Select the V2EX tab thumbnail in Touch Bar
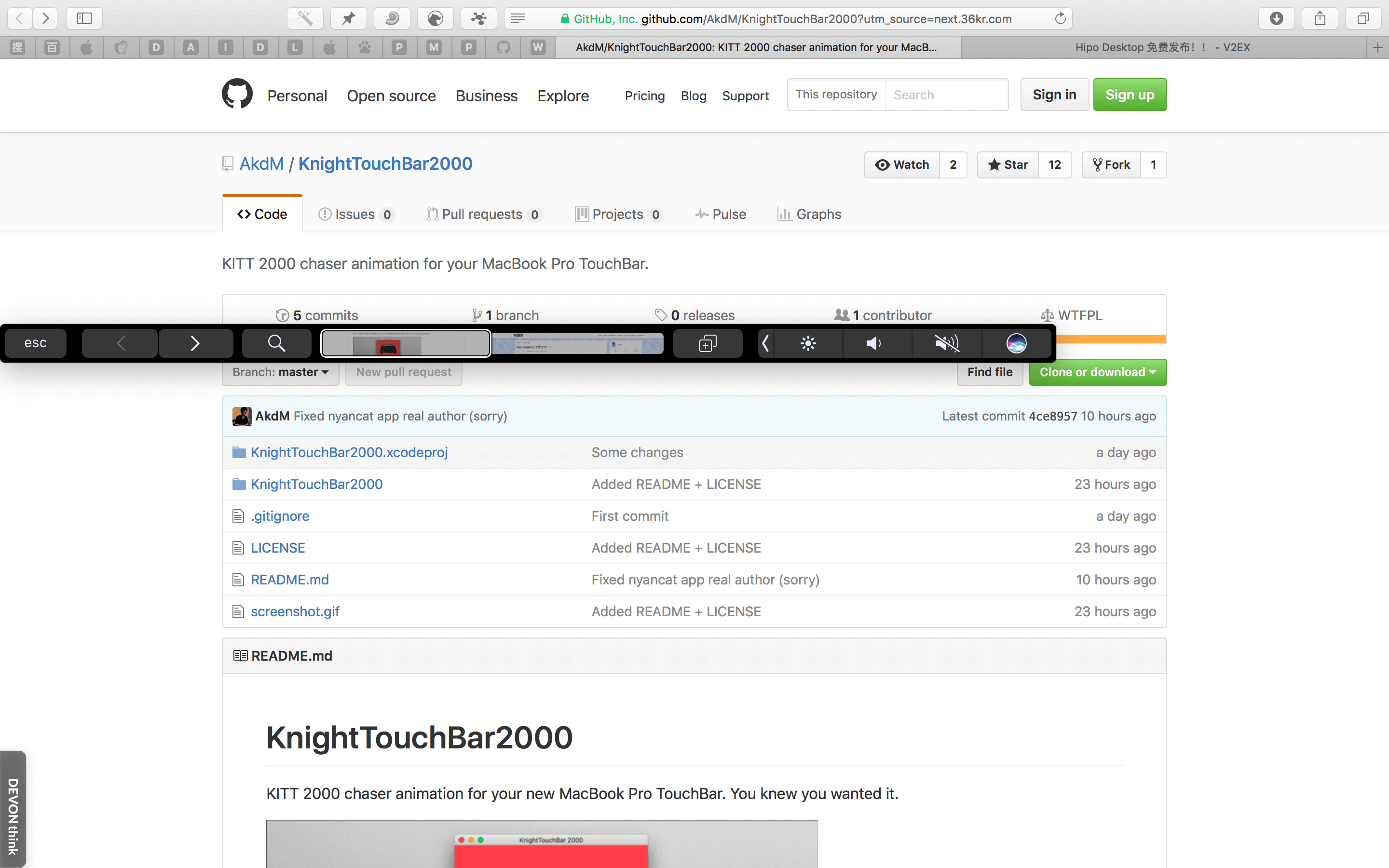Viewport: 1389px width, 868px height. [x=578, y=343]
